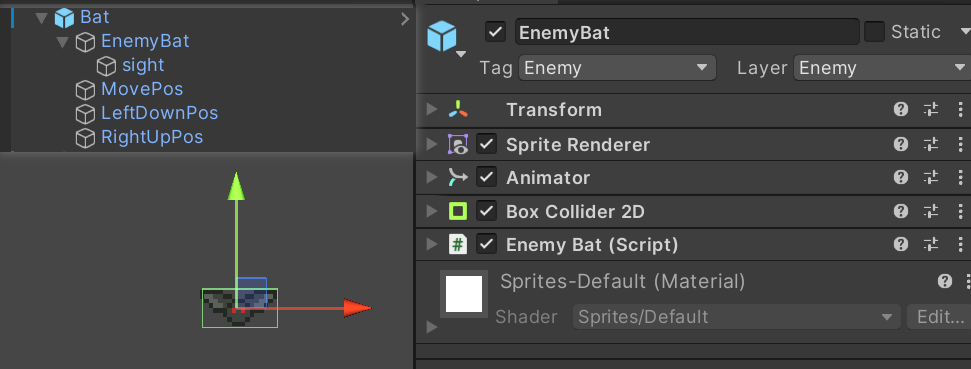Click the green Y-axis move gizmo arrow
The image size is (971, 369).
click(x=235, y=187)
